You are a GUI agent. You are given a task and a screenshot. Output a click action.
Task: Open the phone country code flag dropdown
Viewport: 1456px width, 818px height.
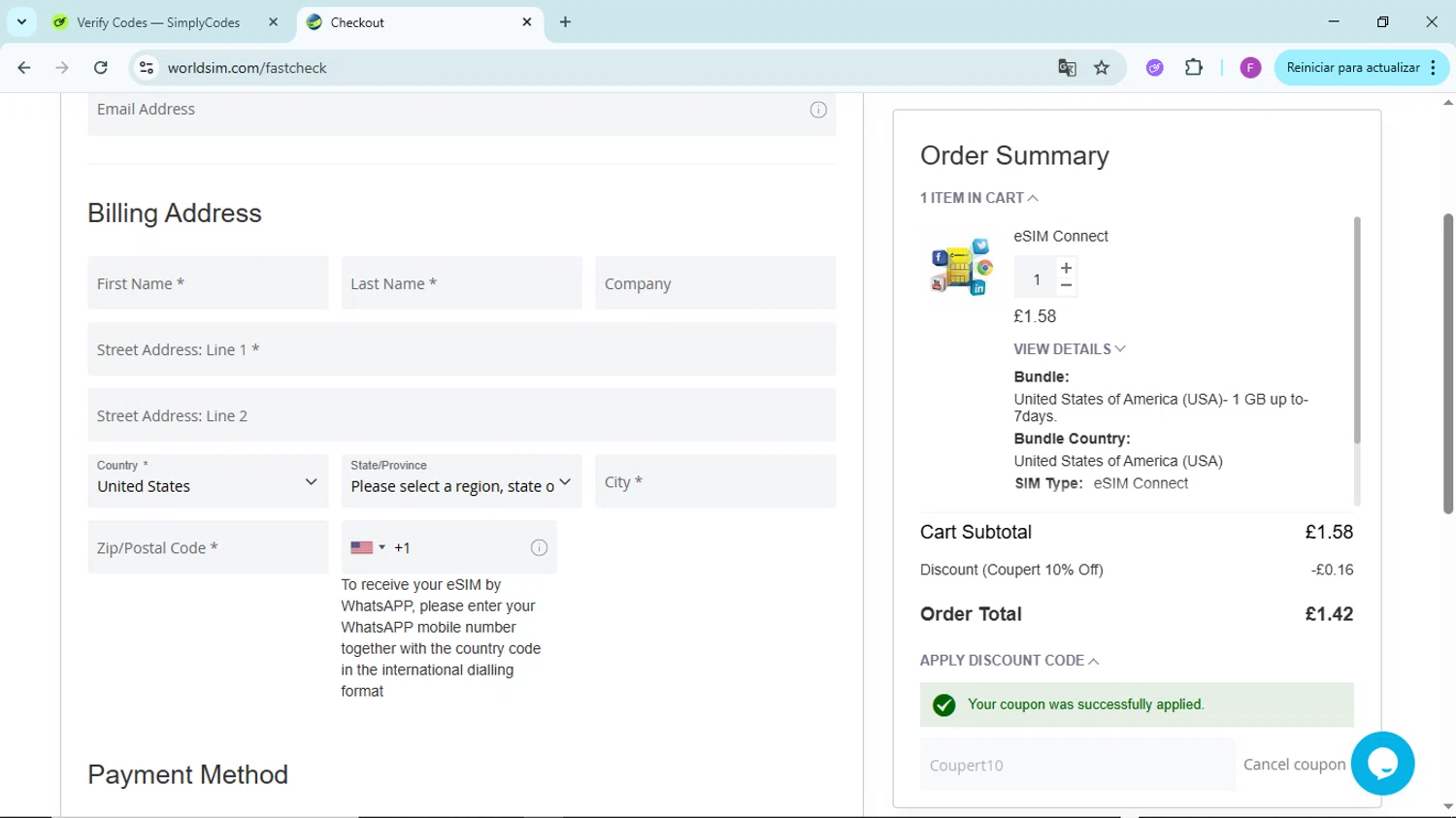[x=368, y=548]
